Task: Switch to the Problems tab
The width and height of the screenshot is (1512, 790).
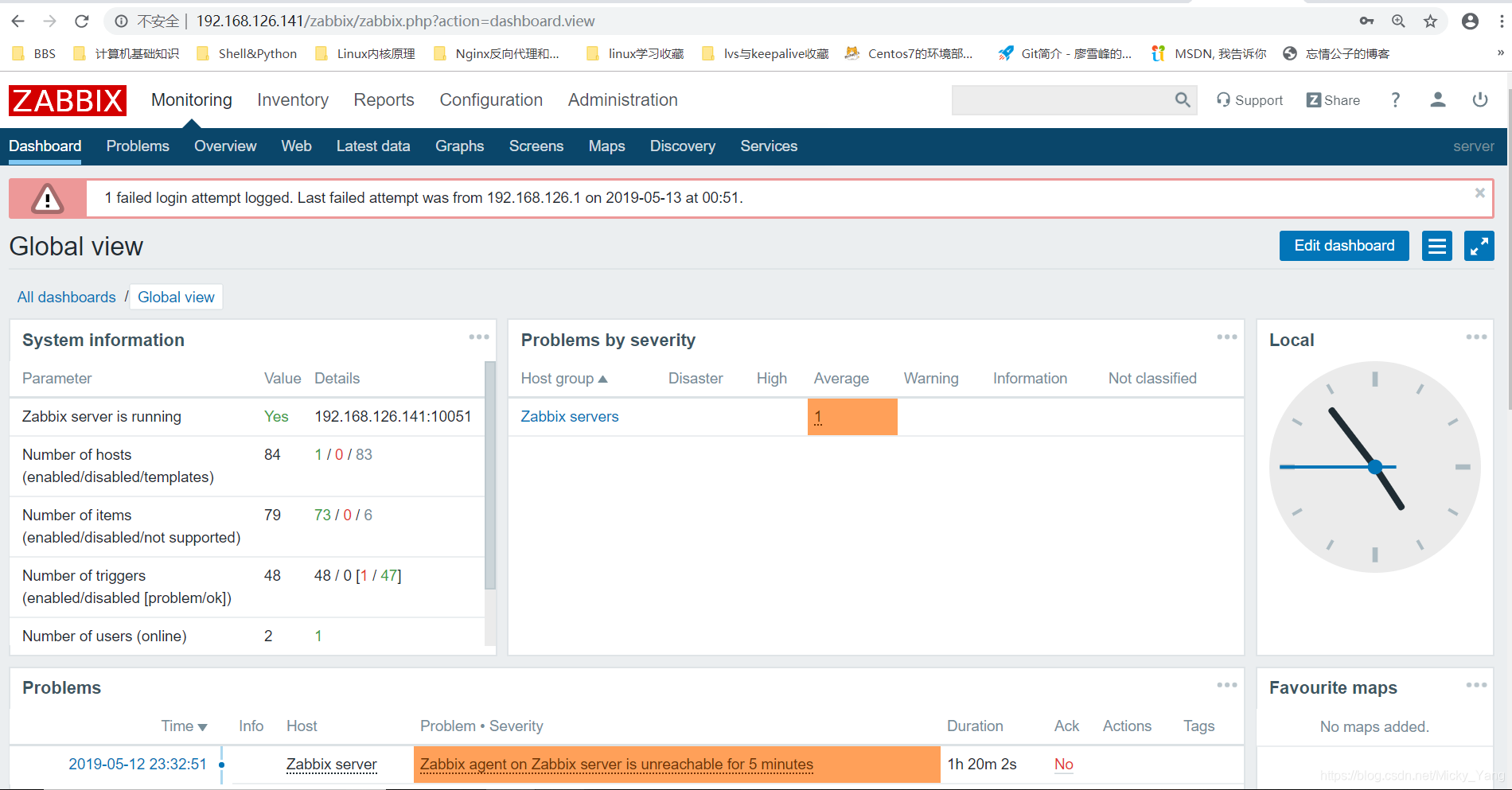Action: pos(138,146)
